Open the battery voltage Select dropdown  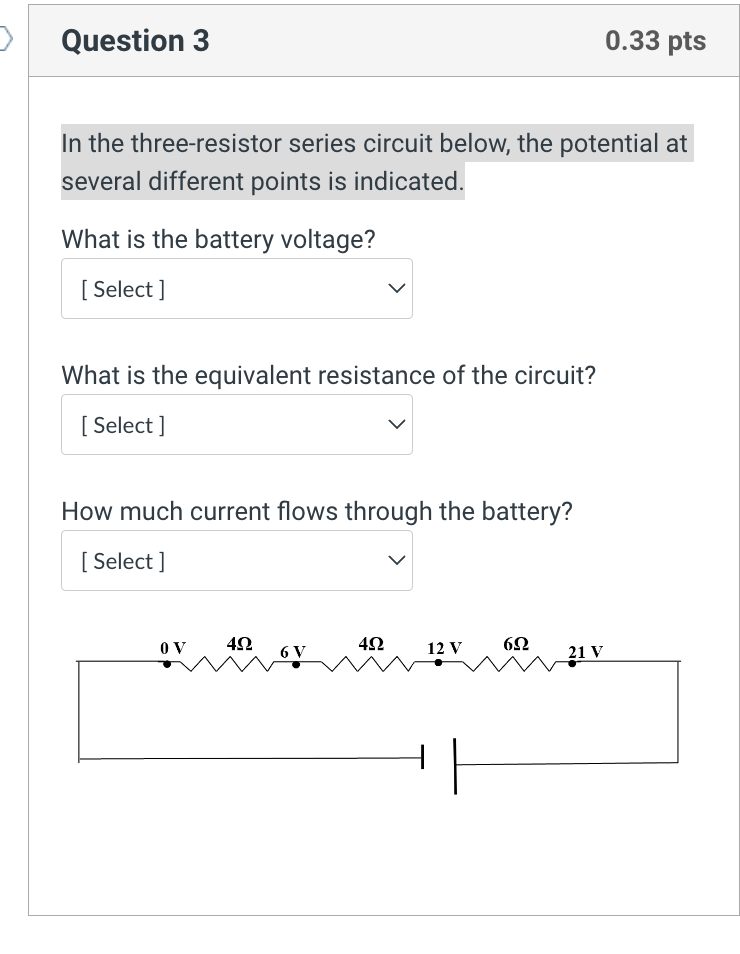tap(237, 288)
